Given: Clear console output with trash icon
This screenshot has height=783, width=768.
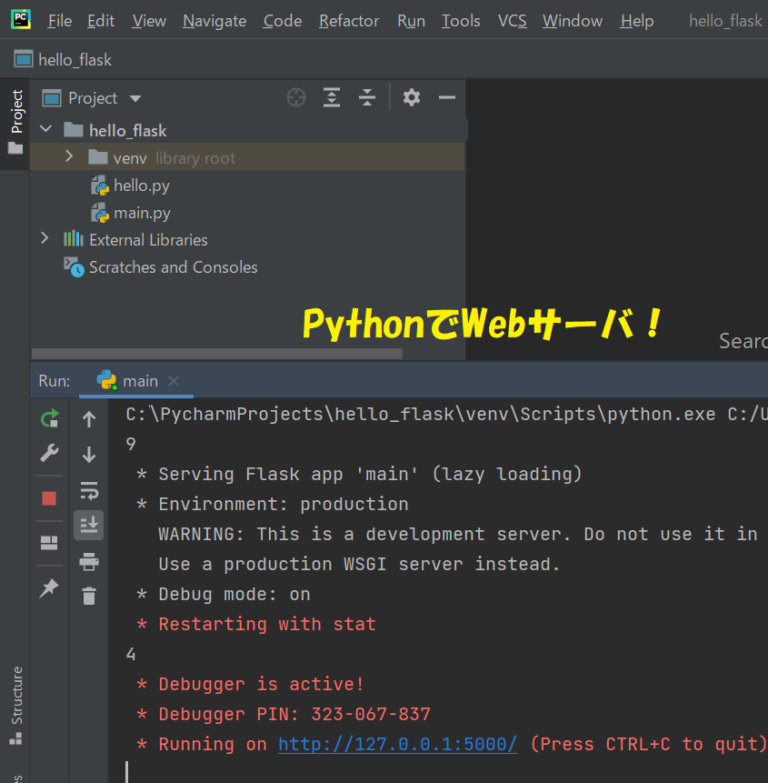Looking at the screenshot, I should [x=89, y=596].
